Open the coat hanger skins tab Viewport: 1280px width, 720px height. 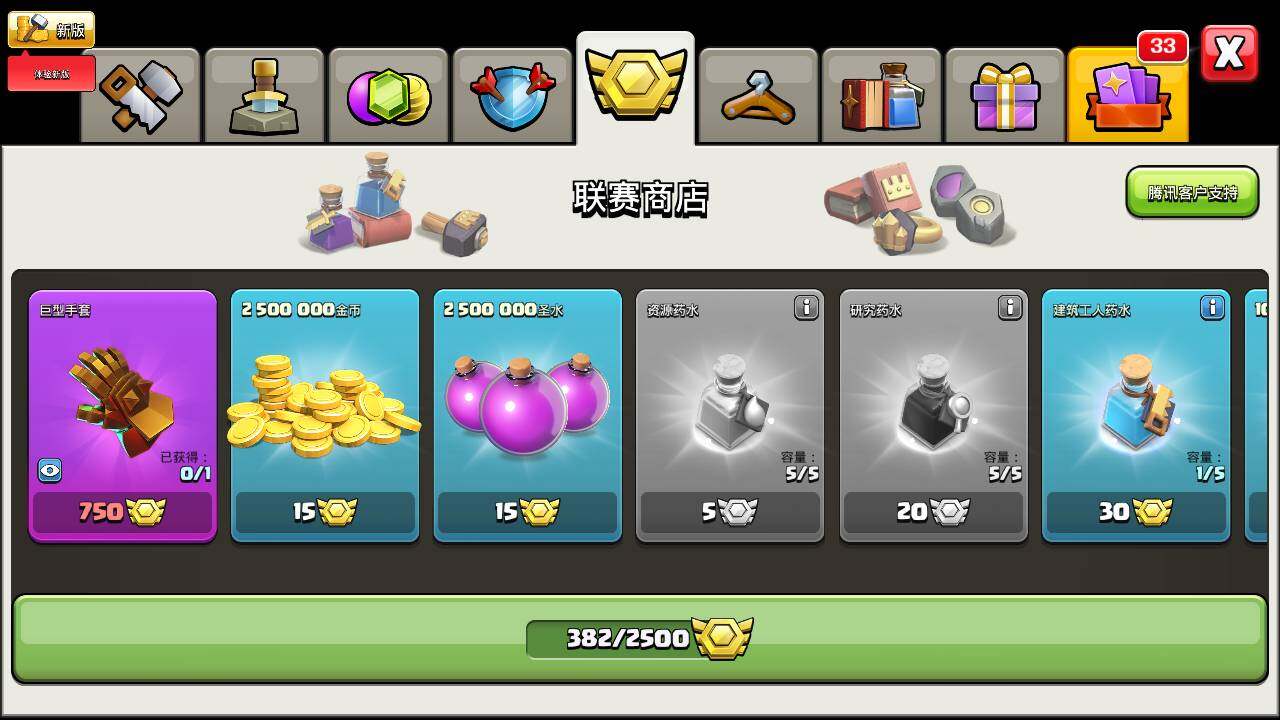(x=758, y=96)
